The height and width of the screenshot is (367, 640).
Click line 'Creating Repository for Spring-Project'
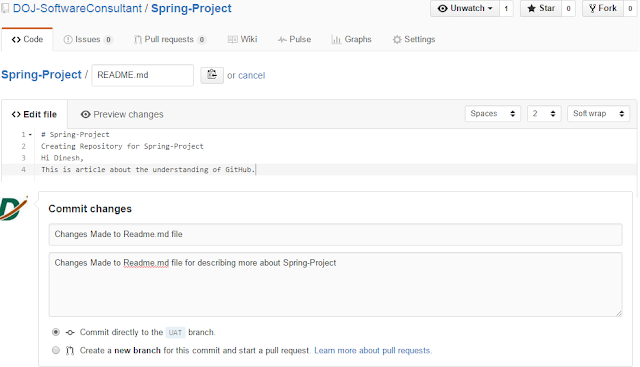[x=122, y=146]
